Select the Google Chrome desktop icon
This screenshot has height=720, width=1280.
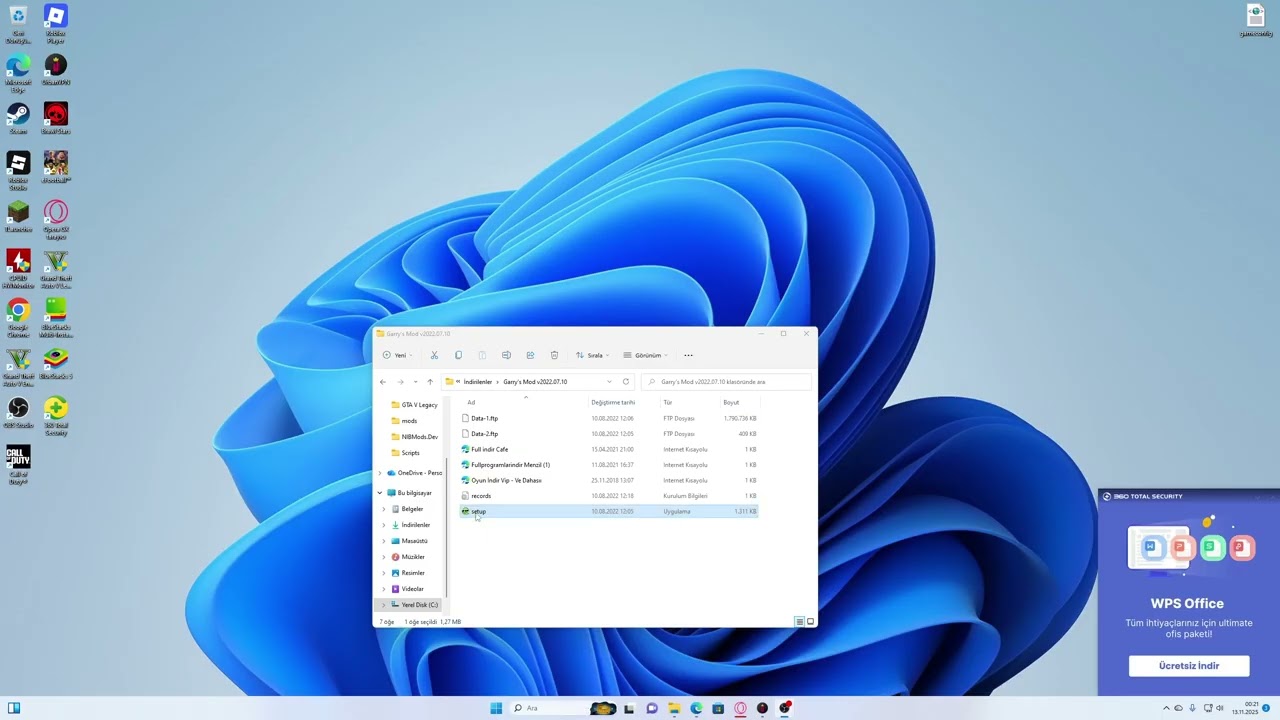coord(18,318)
